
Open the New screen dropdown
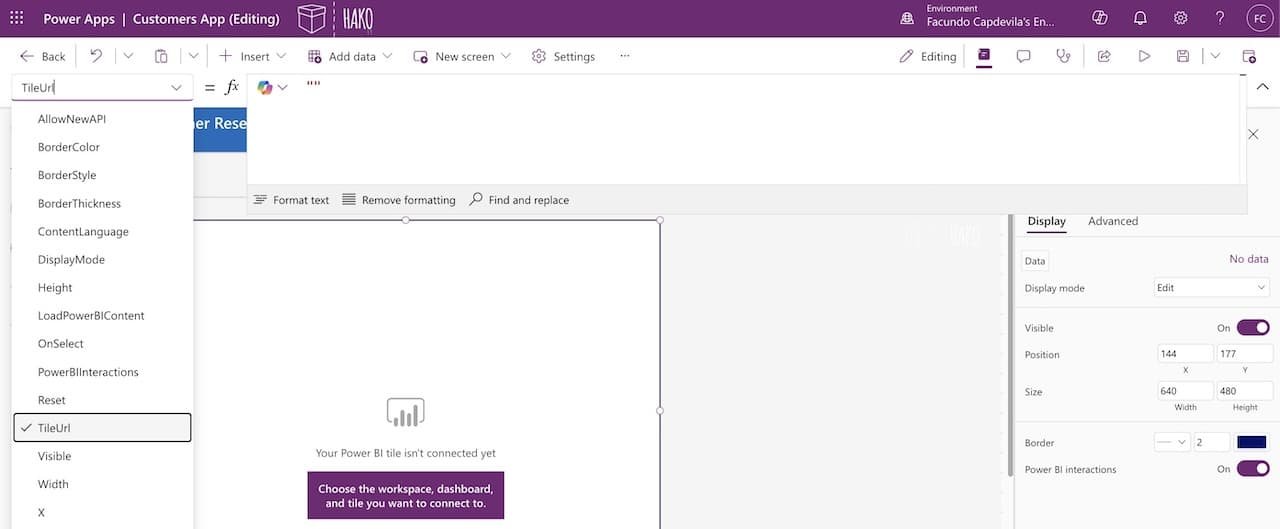(x=462, y=56)
